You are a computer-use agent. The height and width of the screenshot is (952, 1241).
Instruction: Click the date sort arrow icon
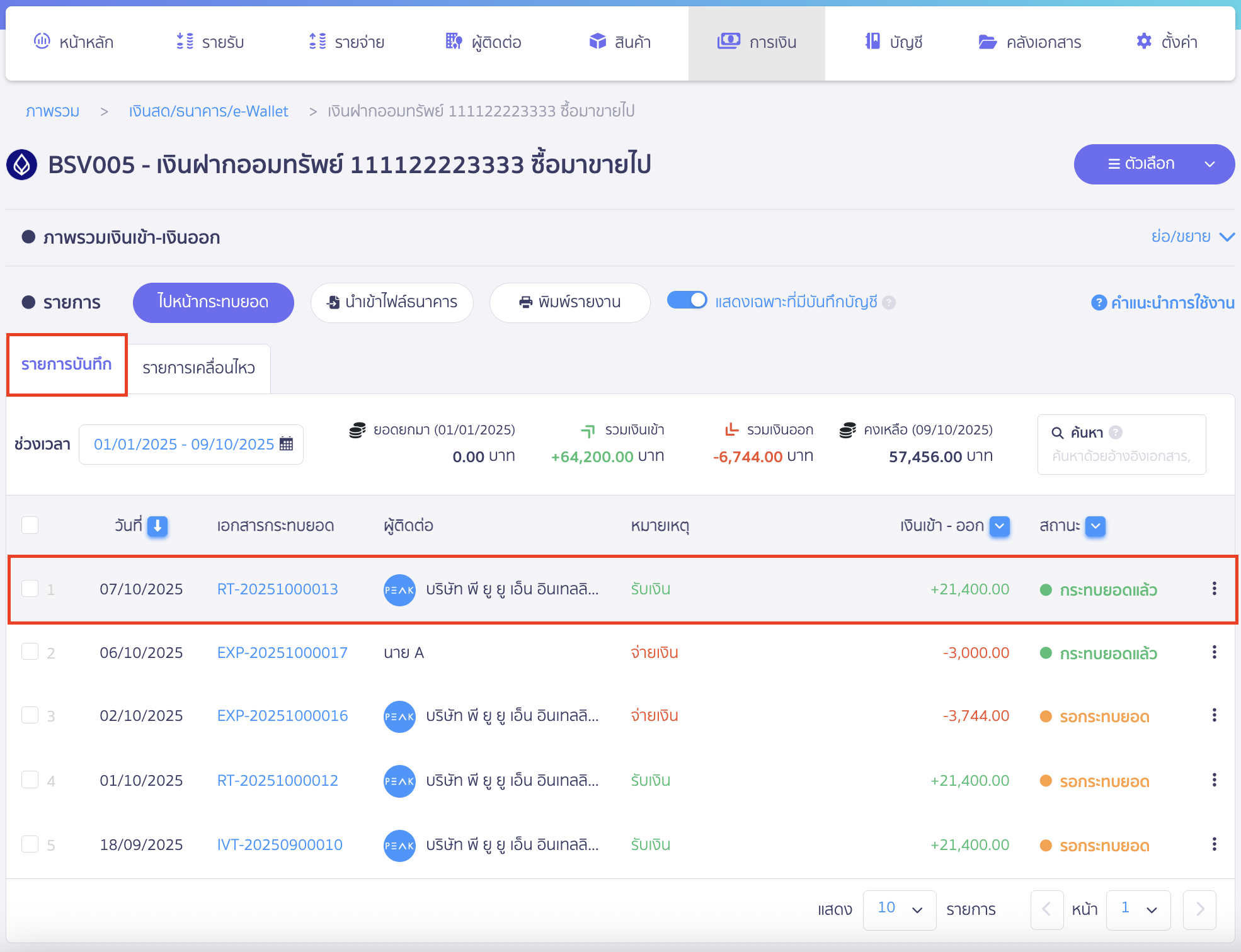(x=157, y=526)
